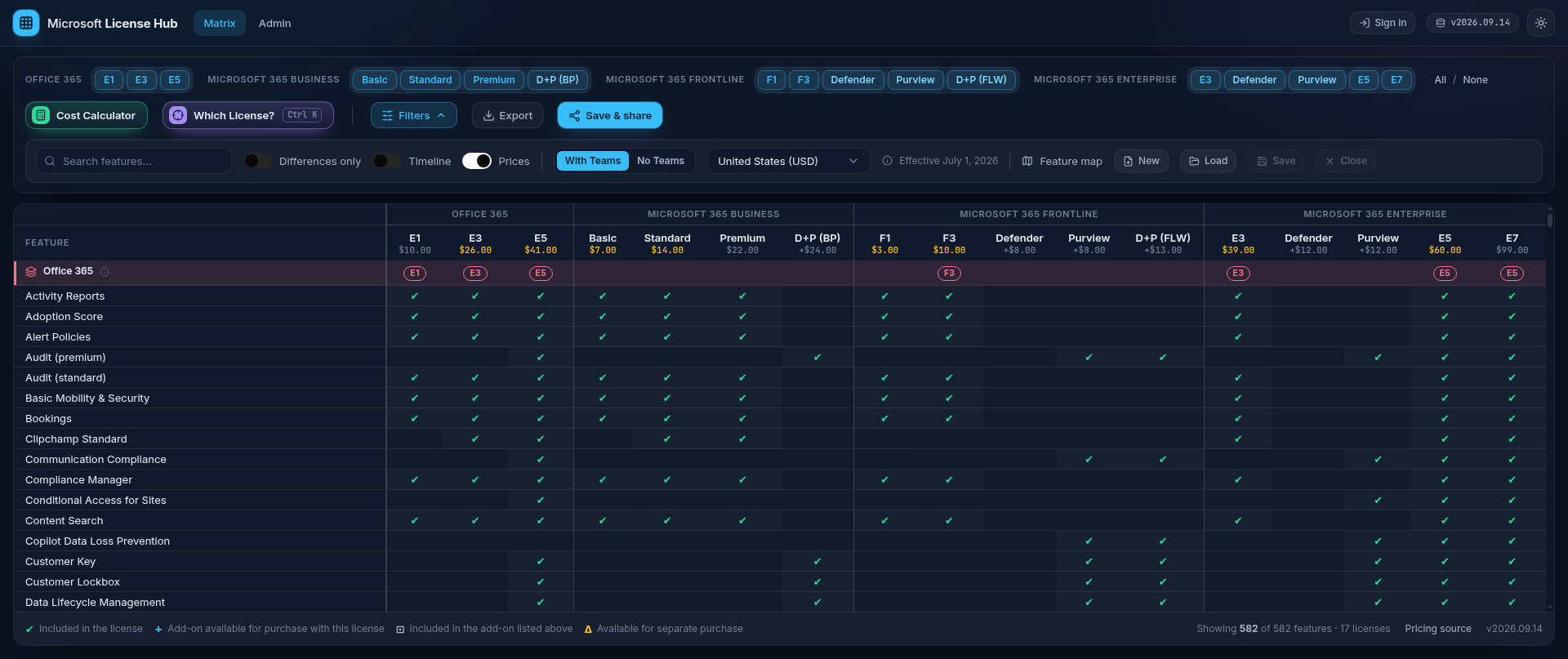The height and width of the screenshot is (659, 1568).
Task: Toggle the Office 365 E1 license chip
Action: point(109,79)
